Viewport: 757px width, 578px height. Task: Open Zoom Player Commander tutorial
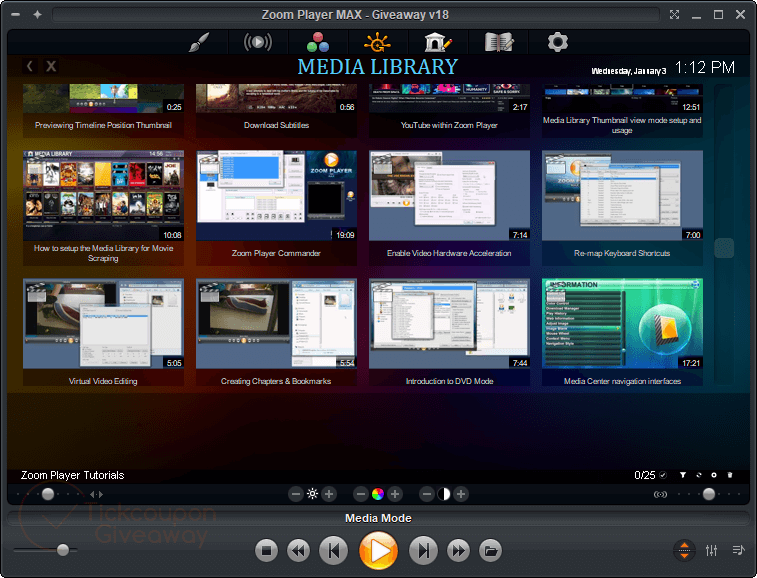(276, 208)
